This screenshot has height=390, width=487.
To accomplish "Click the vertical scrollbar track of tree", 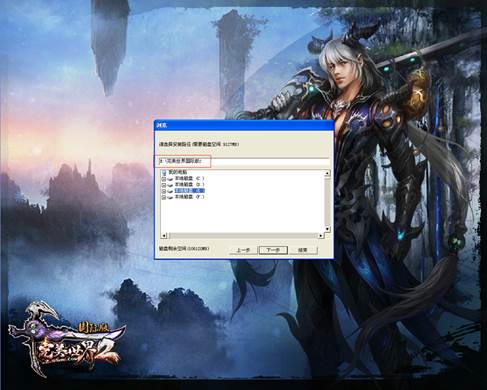I will (x=327, y=201).
